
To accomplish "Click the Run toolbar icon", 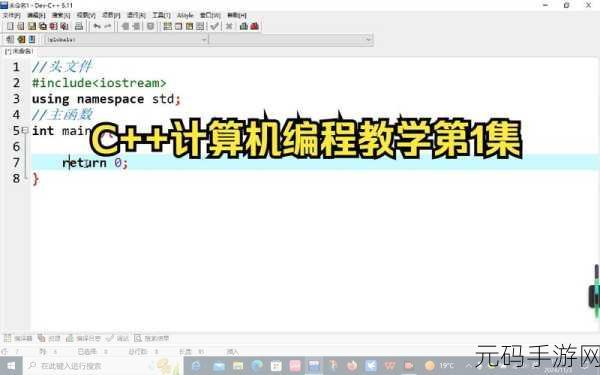I will pyautogui.click(x=178, y=26).
